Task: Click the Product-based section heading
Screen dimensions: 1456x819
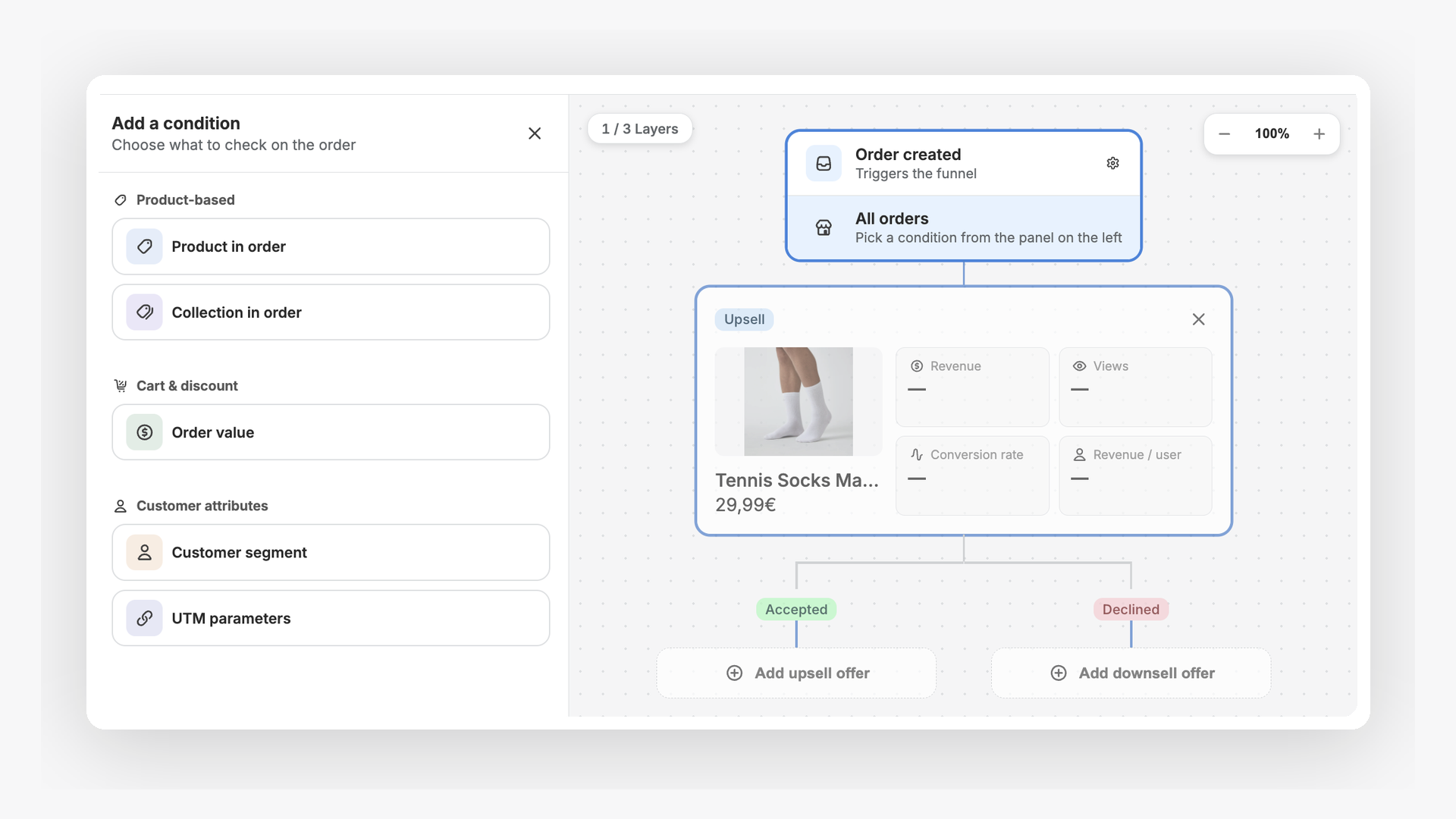Action: pyautogui.click(x=185, y=199)
